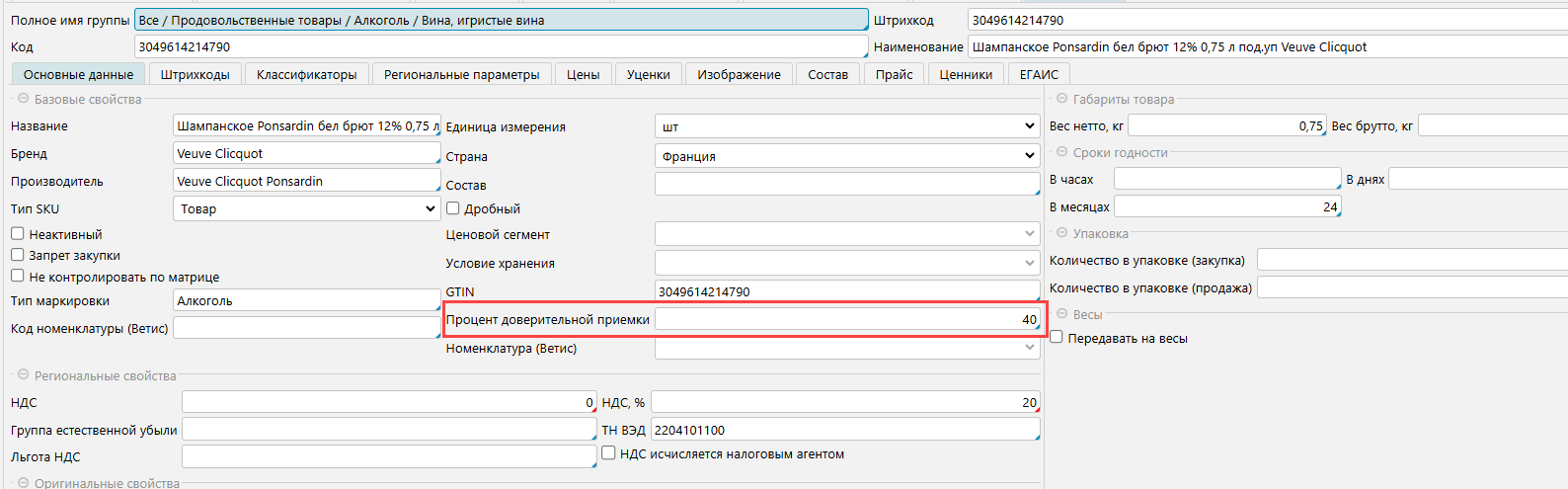The width and height of the screenshot is (1568, 489).
Task: Toggle the Неактивный checkbox
Action: [x=18, y=234]
